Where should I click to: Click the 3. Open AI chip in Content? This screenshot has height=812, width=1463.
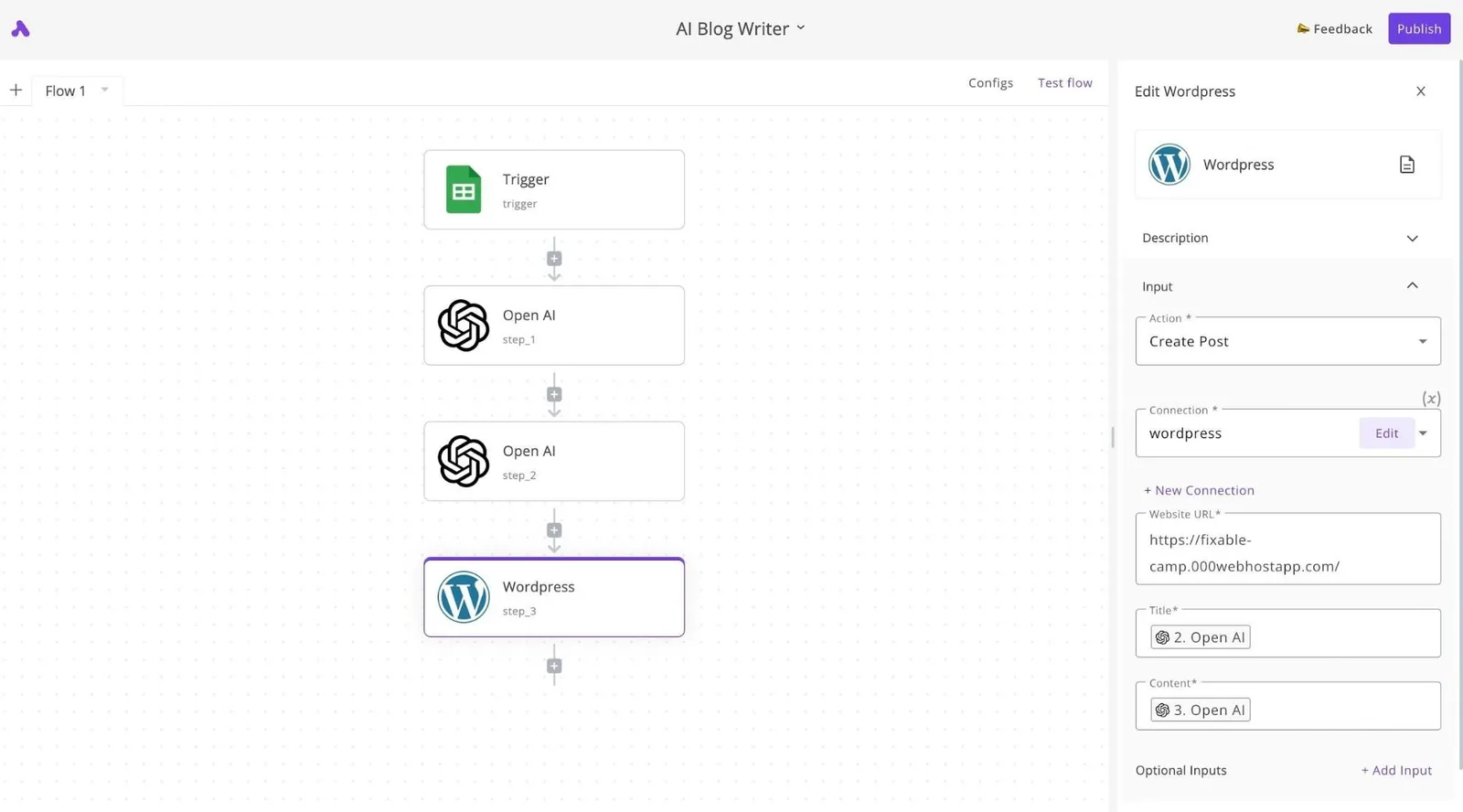pyautogui.click(x=1201, y=710)
